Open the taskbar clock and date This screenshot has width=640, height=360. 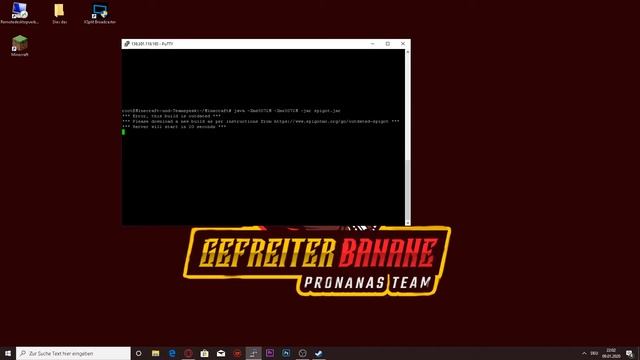(x=611, y=353)
